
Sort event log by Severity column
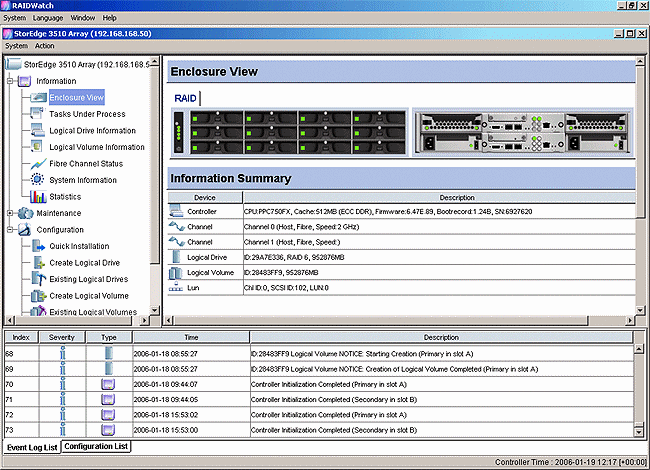(62, 337)
